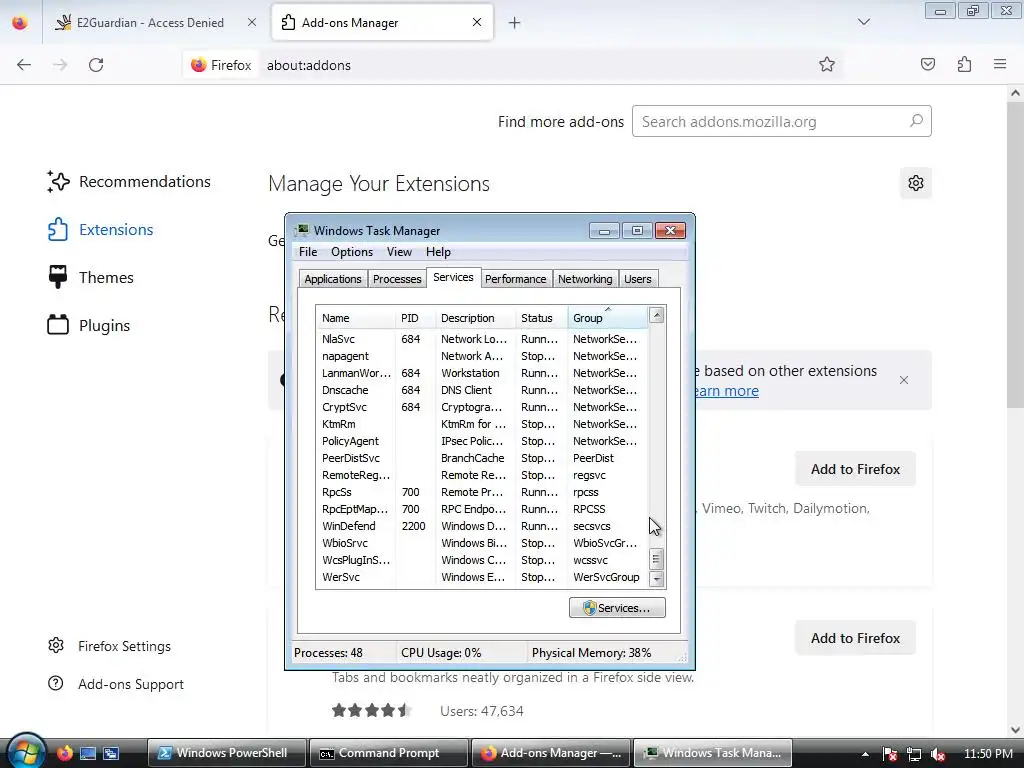Focus the Search addons.mozilla.org field
Viewport: 1024px width, 768px height.
782,121
